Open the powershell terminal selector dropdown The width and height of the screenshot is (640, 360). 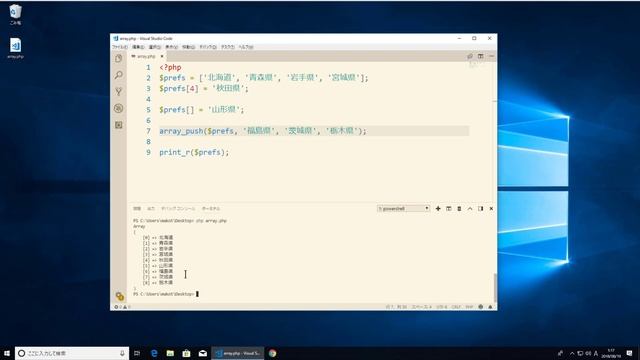403,209
